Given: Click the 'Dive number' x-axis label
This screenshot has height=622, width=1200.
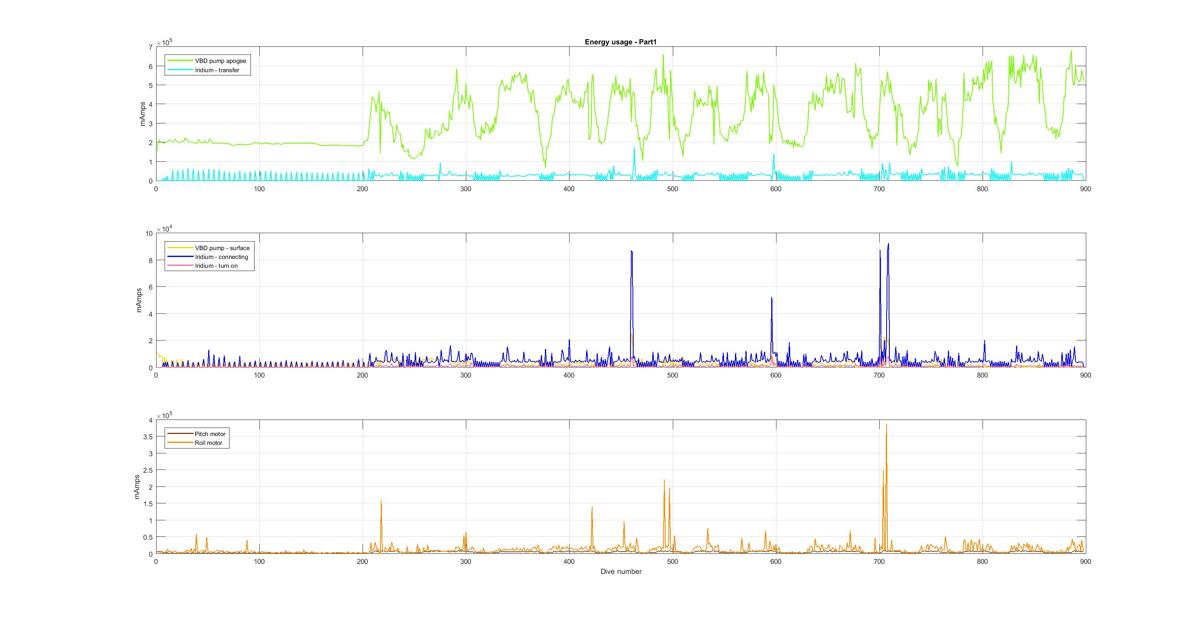Looking at the screenshot, I should tap(621, 572).
